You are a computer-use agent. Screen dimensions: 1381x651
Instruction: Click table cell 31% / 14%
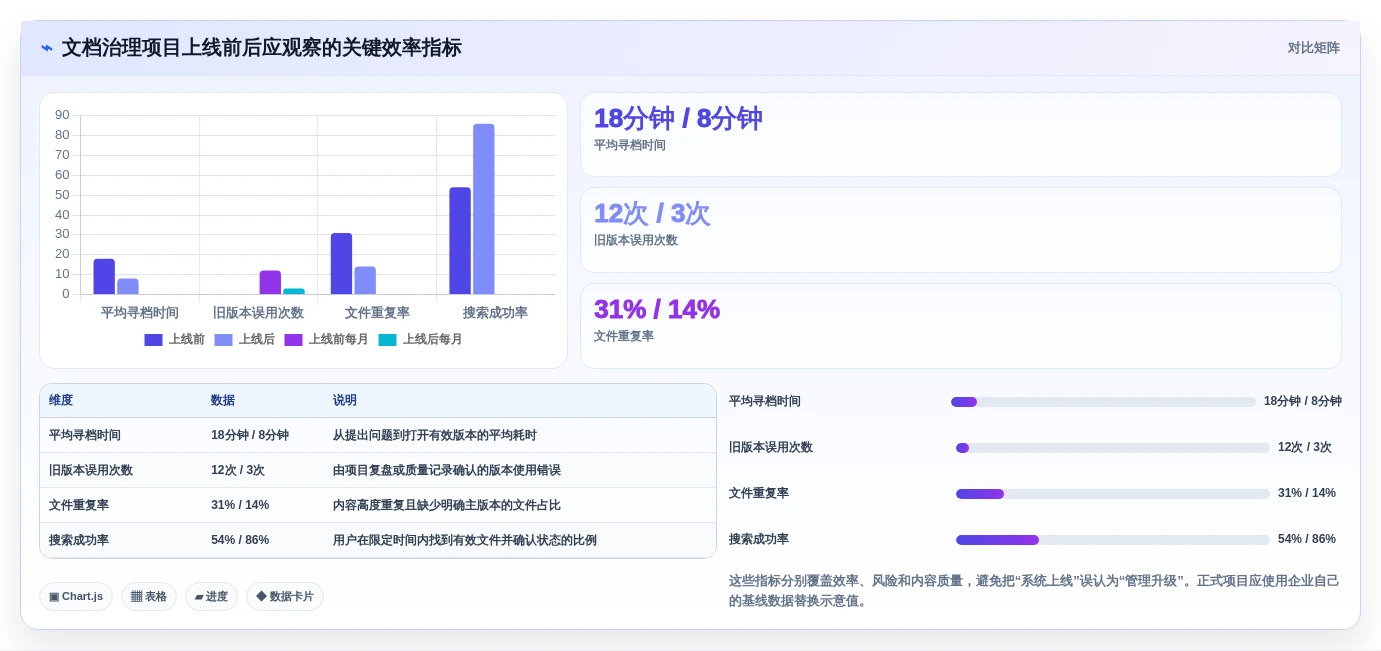tap(240, 505)
